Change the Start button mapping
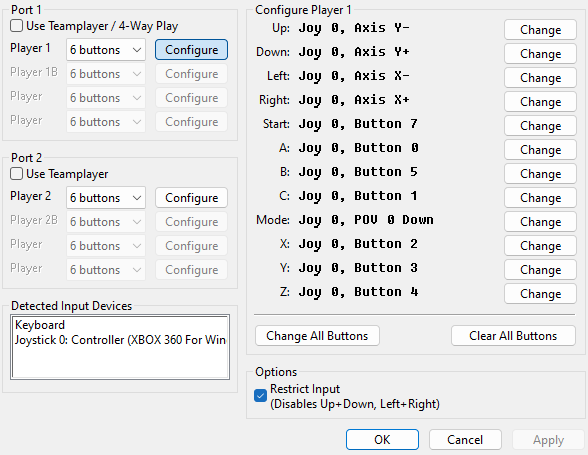Image resolution: width=588 pixels, height=455 pixels. 540,126
